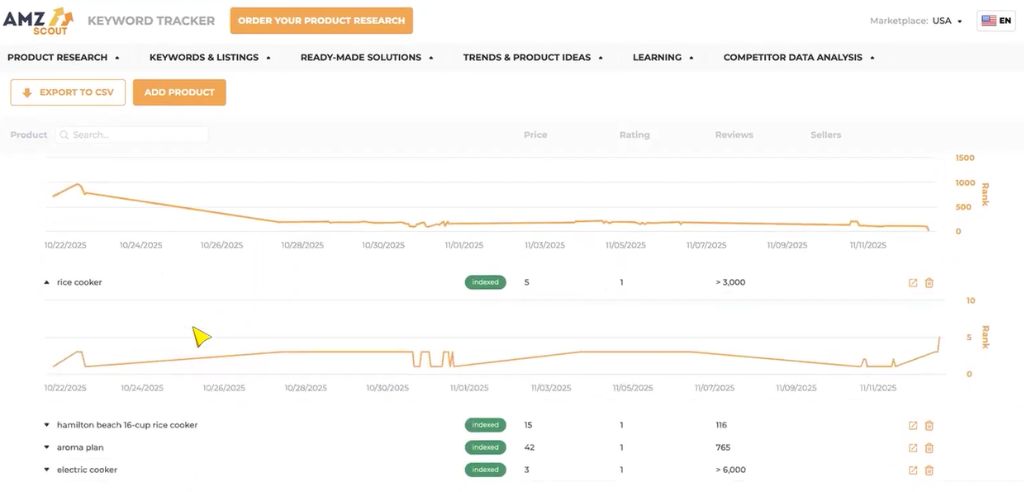This screenshot has height=492, width=1024.
Task: Open Trends & Product Ideas menu
Action: [533, 57]
